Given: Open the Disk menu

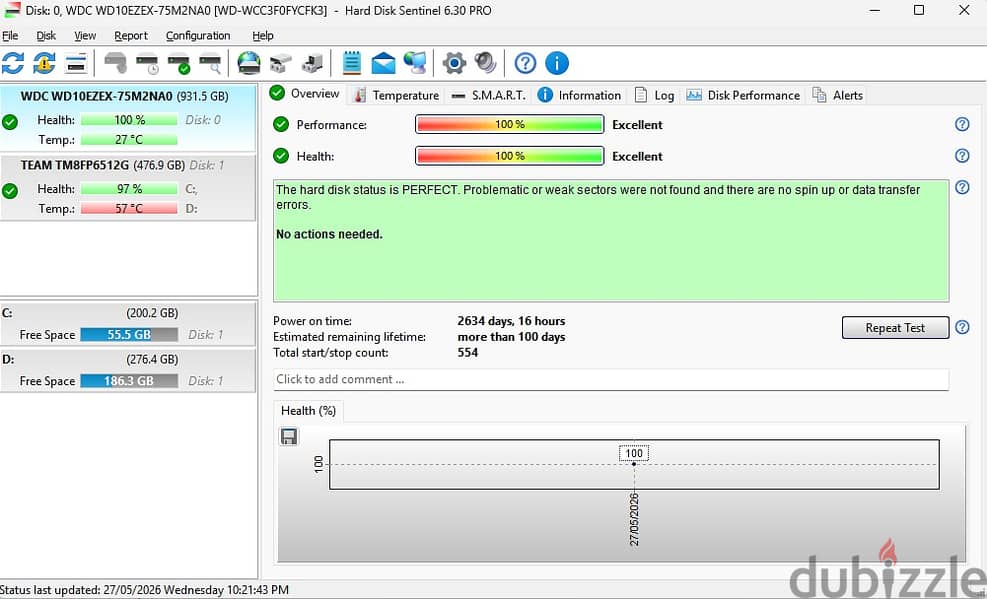Looking at the screenshot, I should [x=46, y=36].
